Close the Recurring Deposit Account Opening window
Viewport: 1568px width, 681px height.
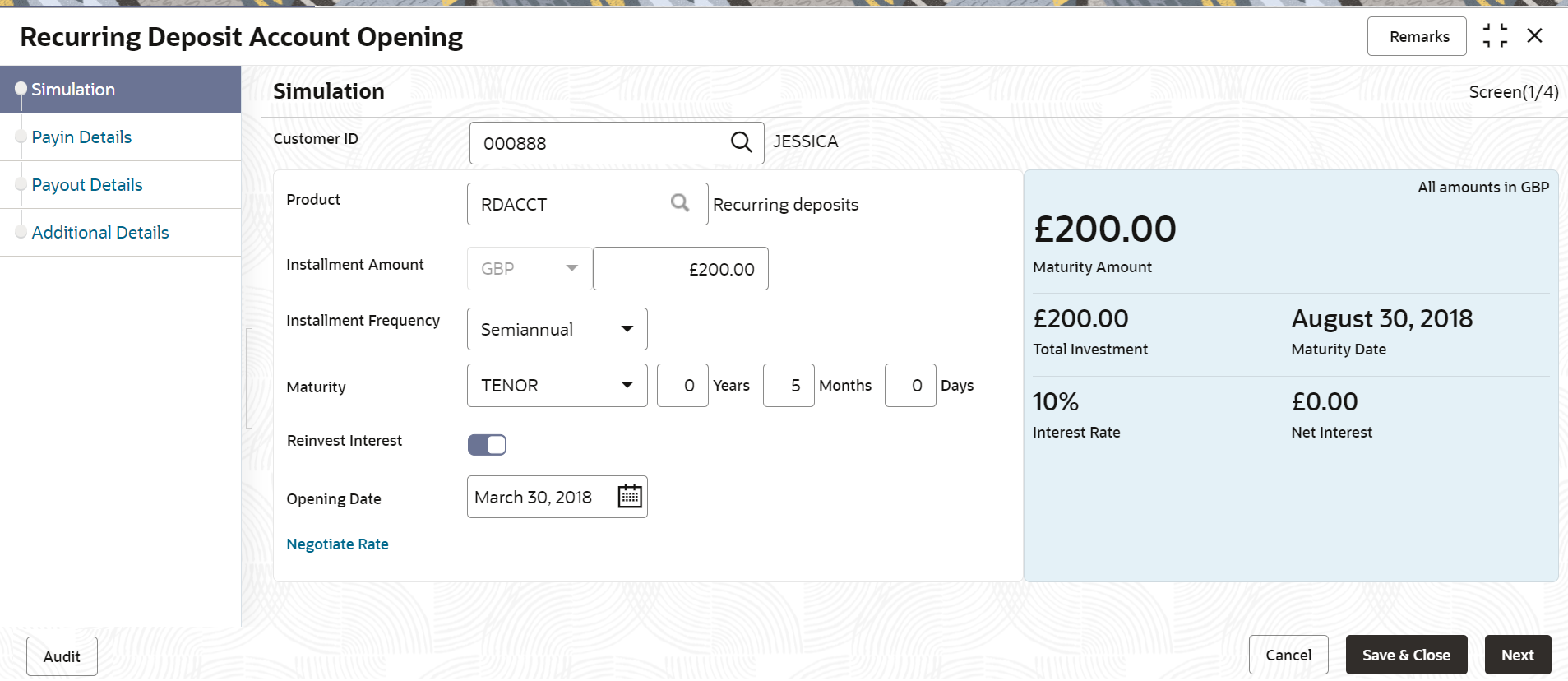[1534, 36]
